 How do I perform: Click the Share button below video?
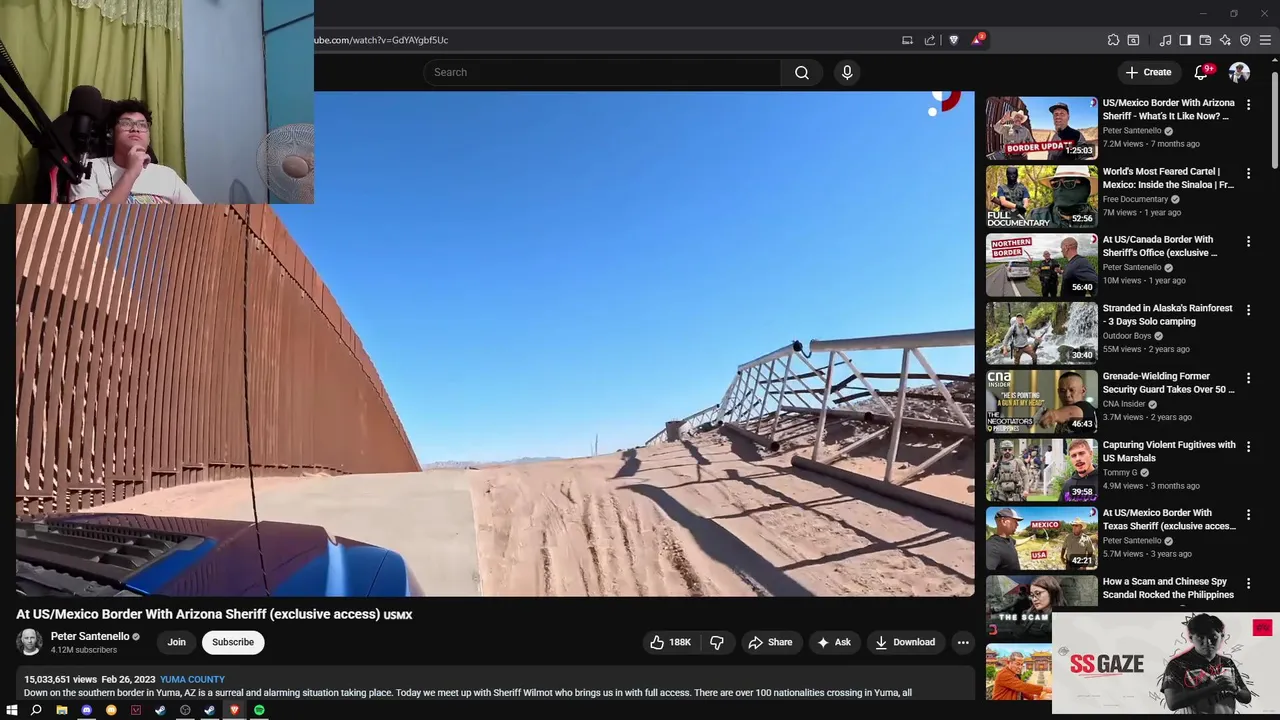tap(770, 642)
